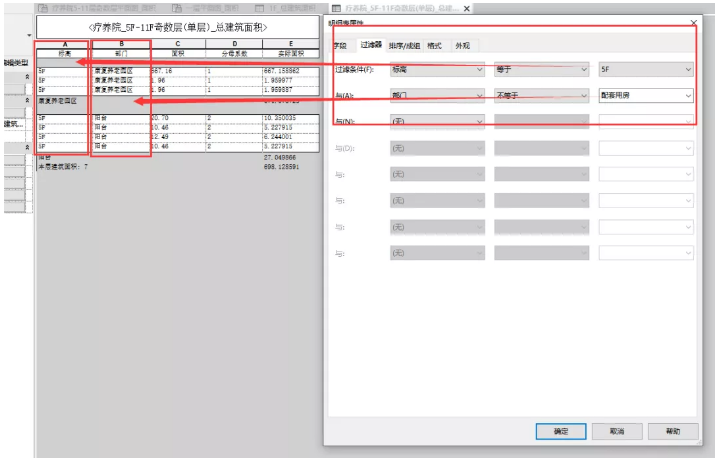This screenshot has width=720, height=460.
Task: Switch to the 疗养院5-11层奇数层平面图_面积 view tab
Action: pos(97,8)
